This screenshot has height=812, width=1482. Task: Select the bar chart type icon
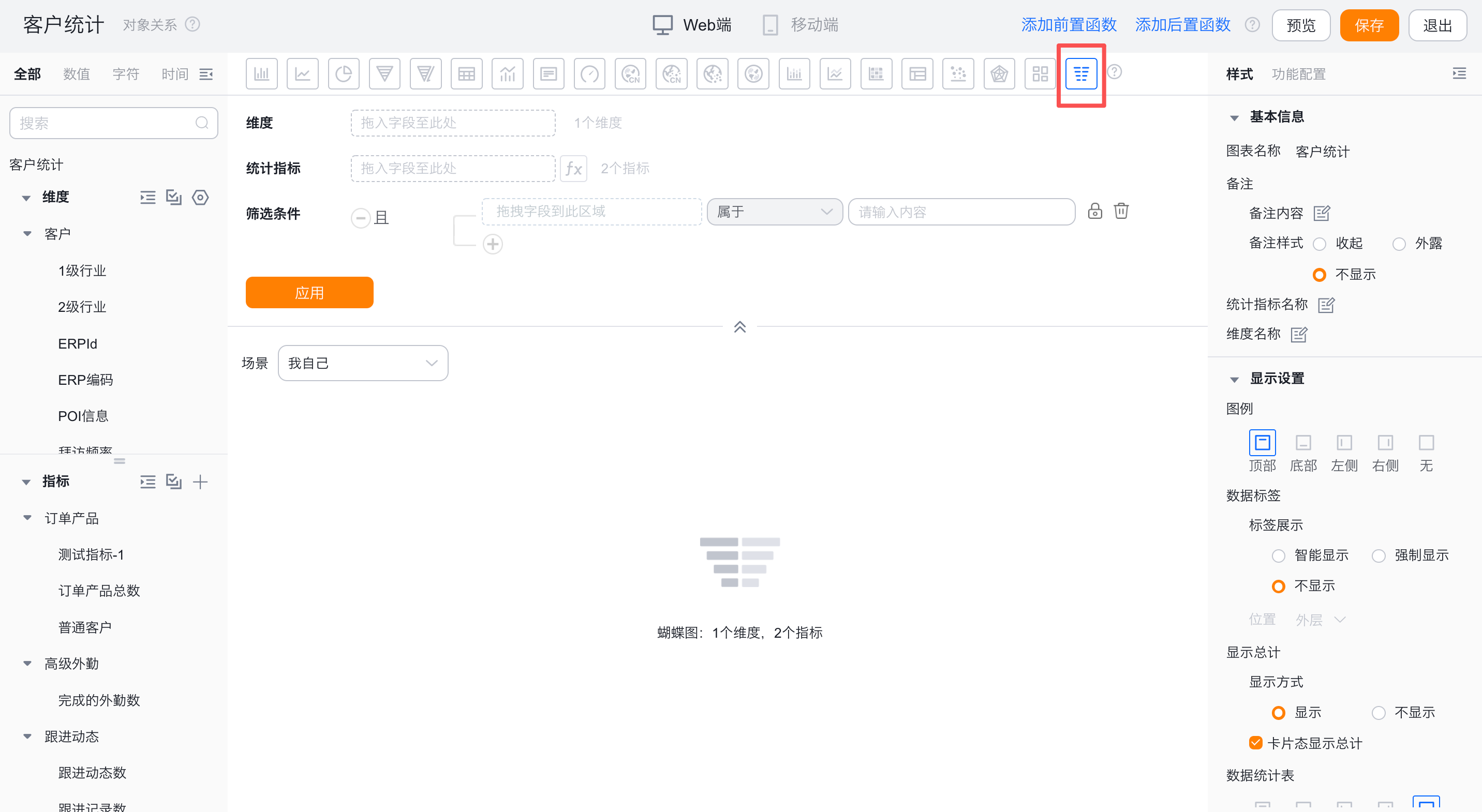(x=261, y=73)
